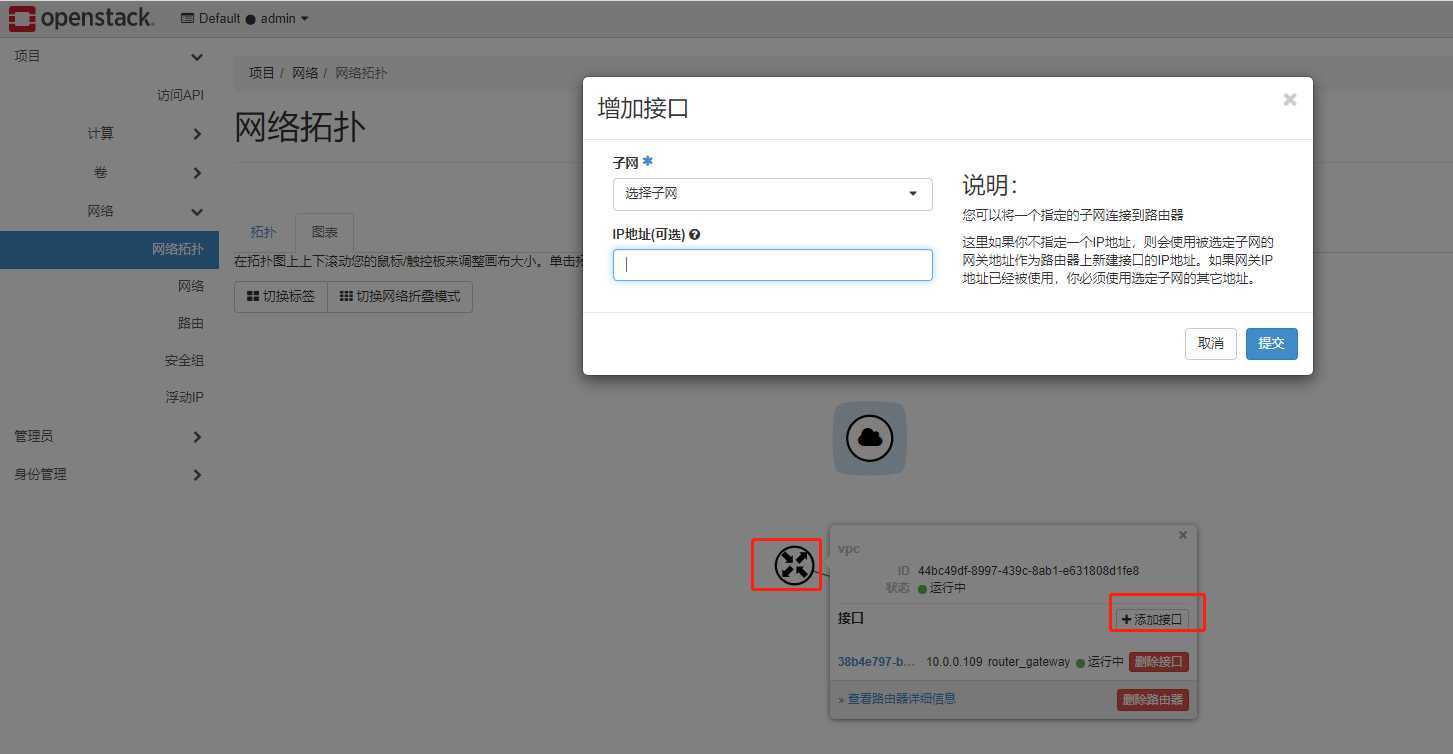Image resolution: width=1453 pixels, height=754 pixels.
Task: Click the vpc router name in popup
Action: point(849,549)
